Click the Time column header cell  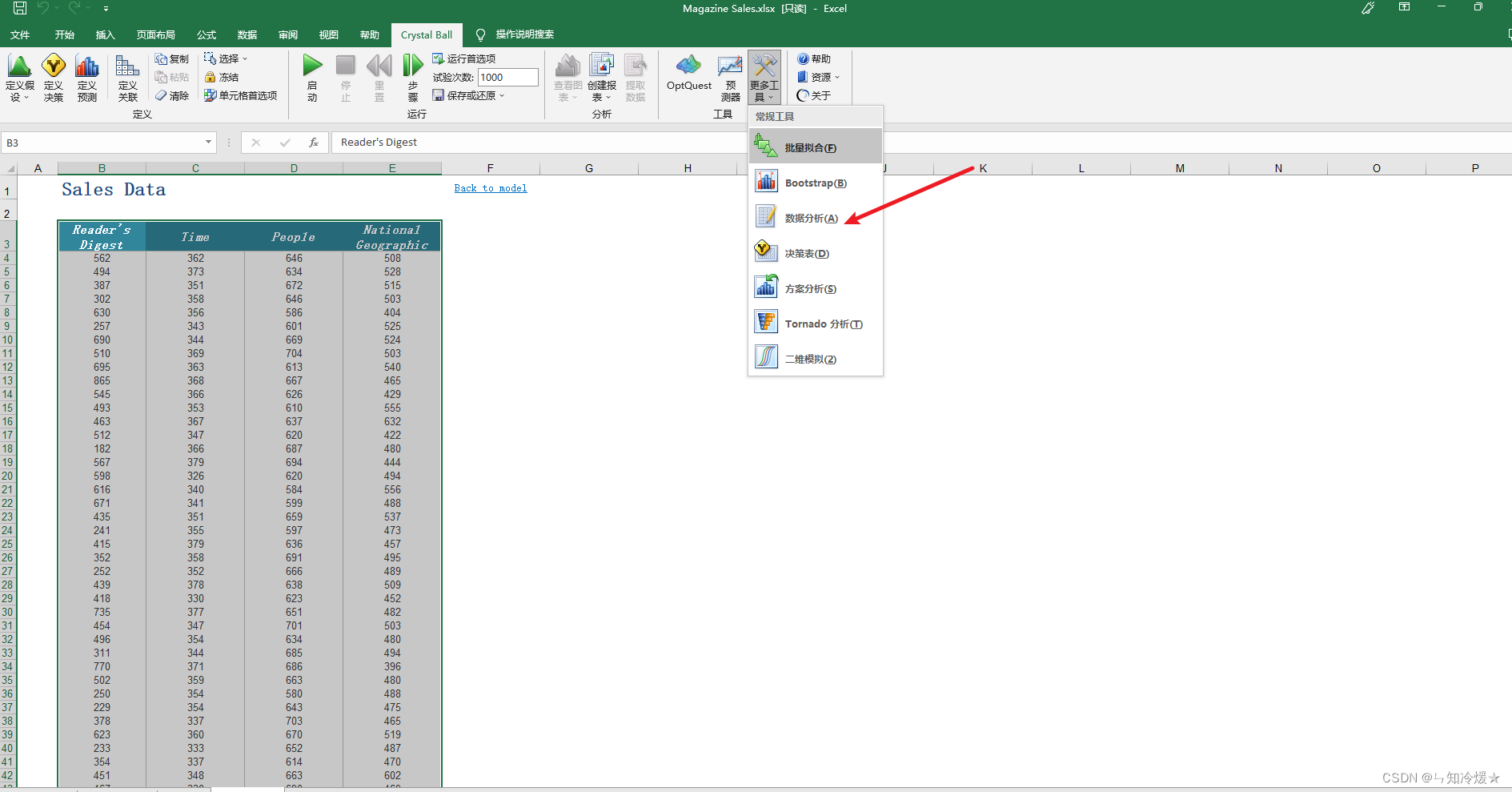(x=195, y=237)
